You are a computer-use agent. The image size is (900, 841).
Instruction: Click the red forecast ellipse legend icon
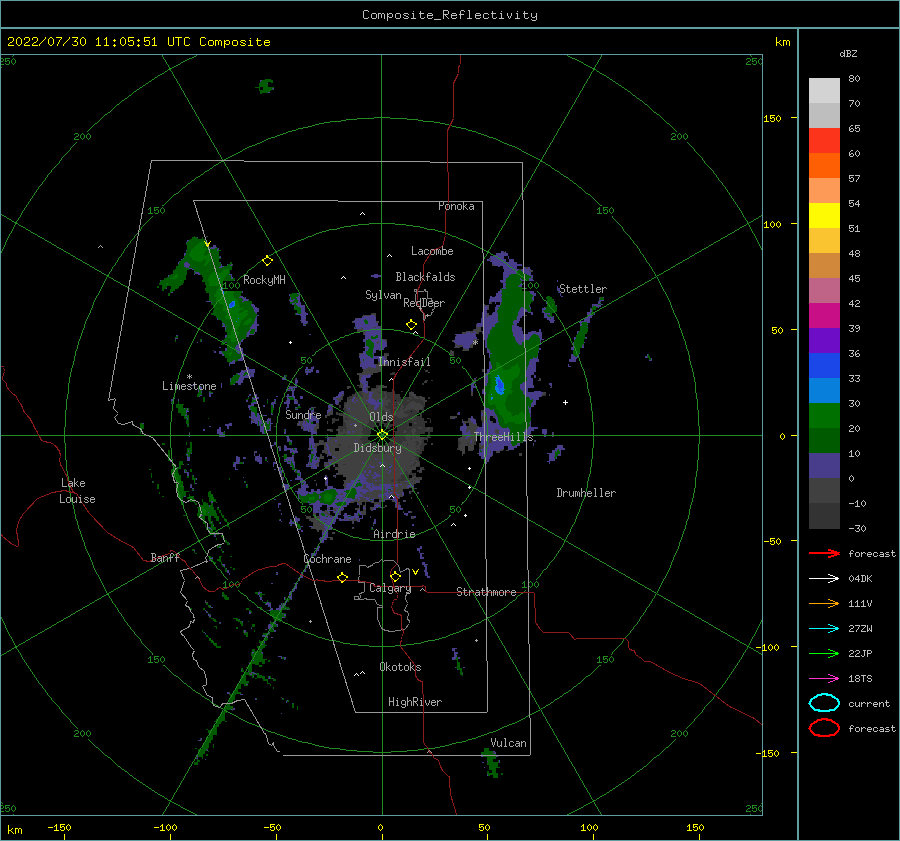824,728
